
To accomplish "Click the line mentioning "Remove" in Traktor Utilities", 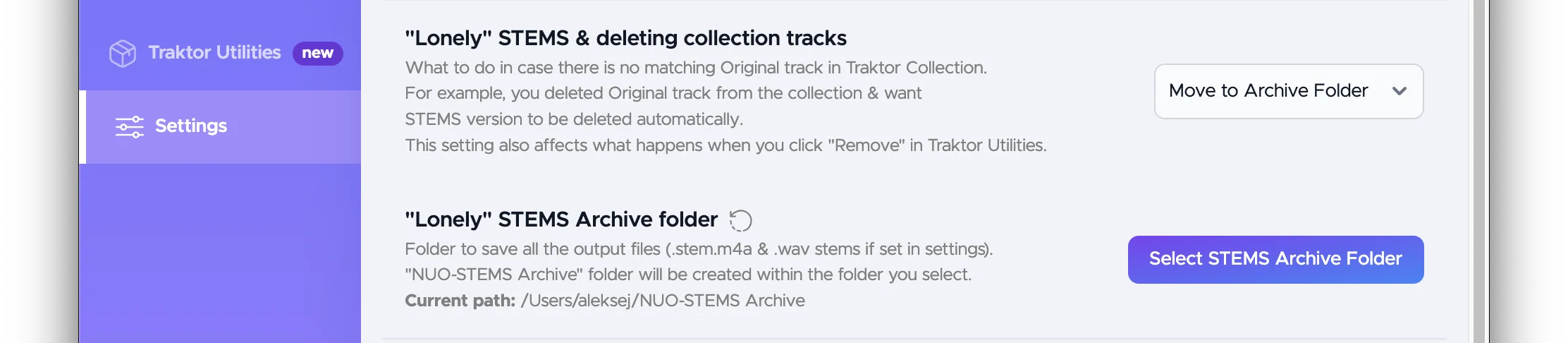I will [x=725, y=145].
